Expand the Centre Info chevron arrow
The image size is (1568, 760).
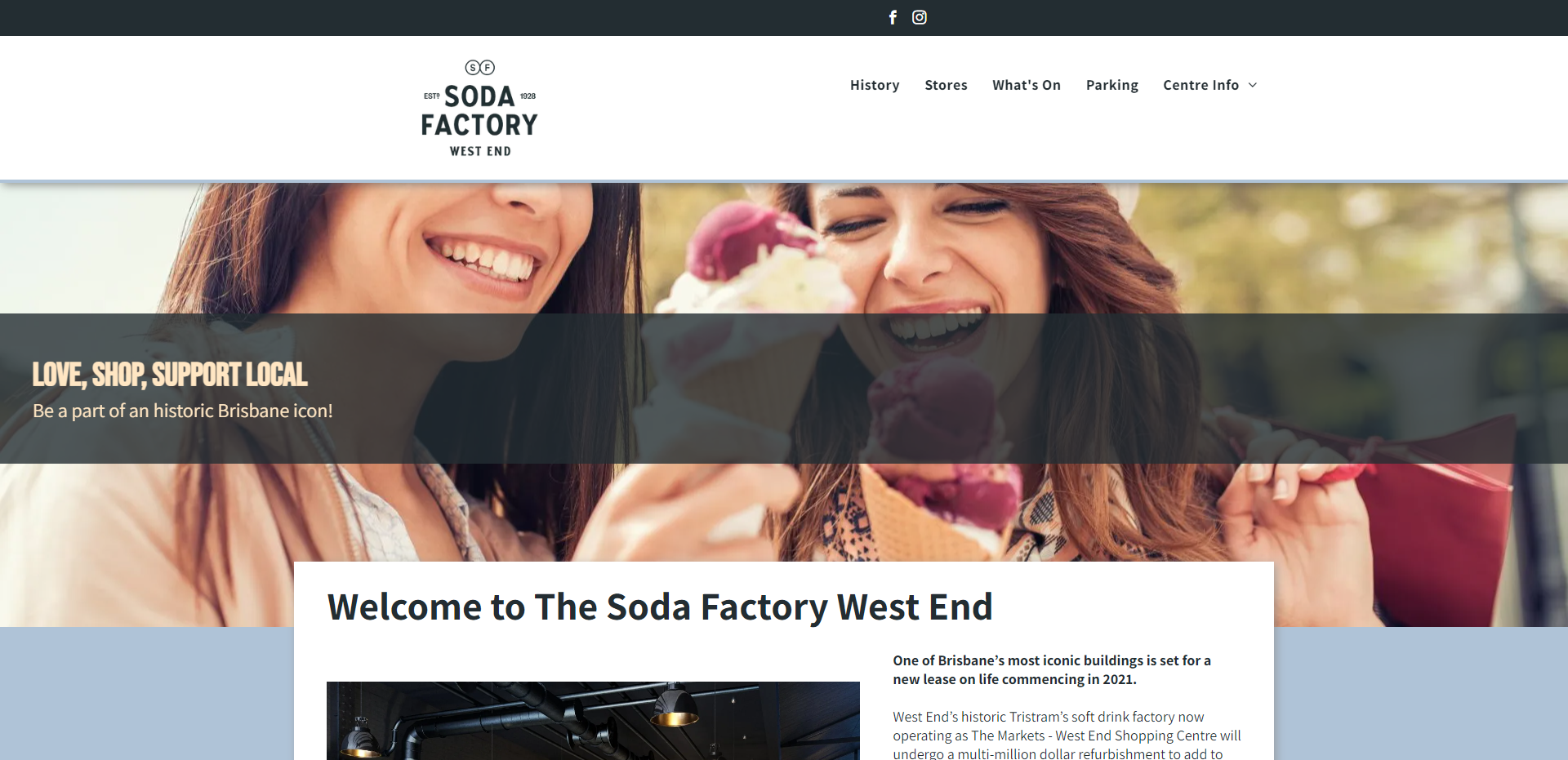[1253, 85]
